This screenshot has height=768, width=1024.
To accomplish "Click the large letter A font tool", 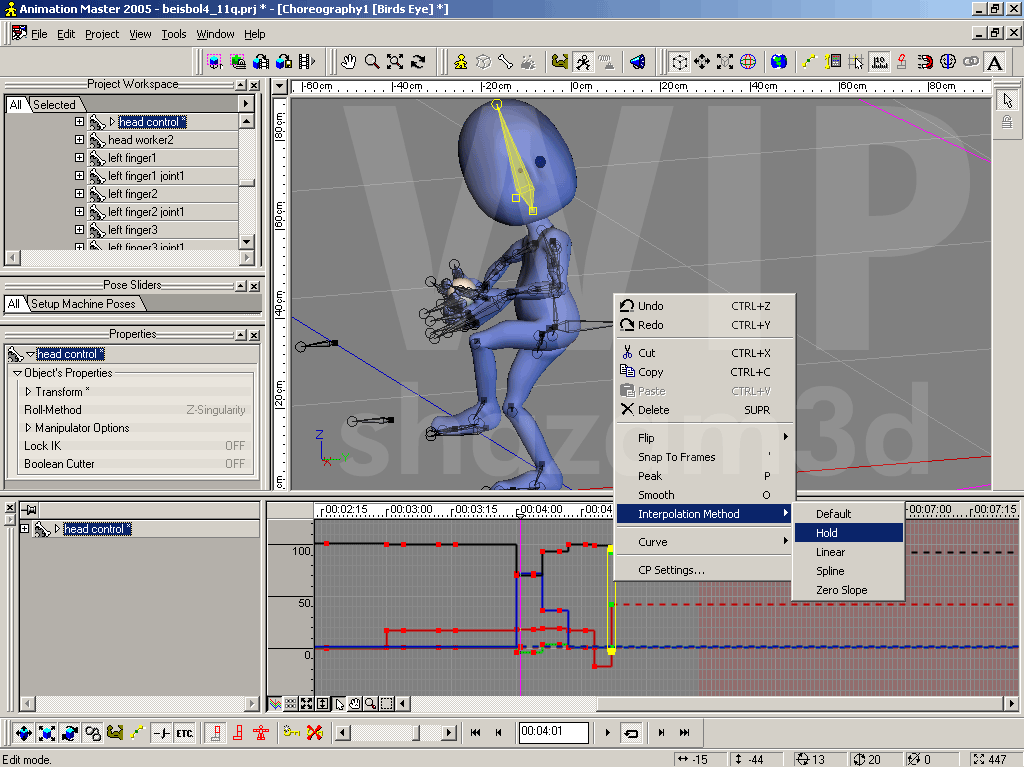I will (995, 62).
